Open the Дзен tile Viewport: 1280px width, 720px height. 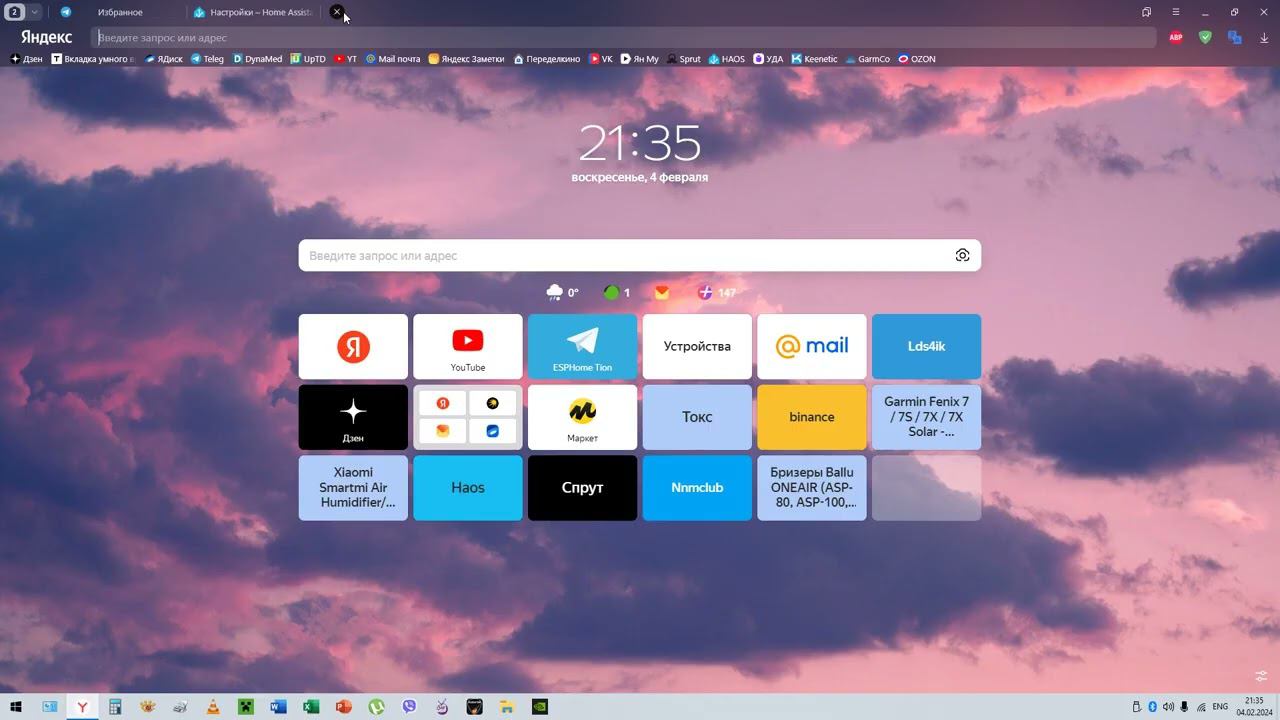click(353, 417)
